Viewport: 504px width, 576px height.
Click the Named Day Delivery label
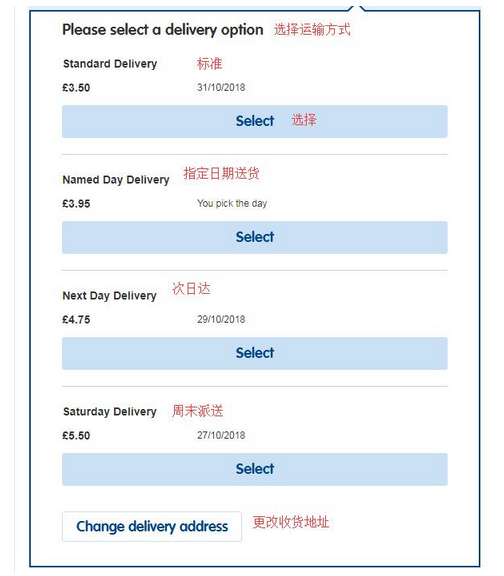pyautogui.click(x=116, y=180)
